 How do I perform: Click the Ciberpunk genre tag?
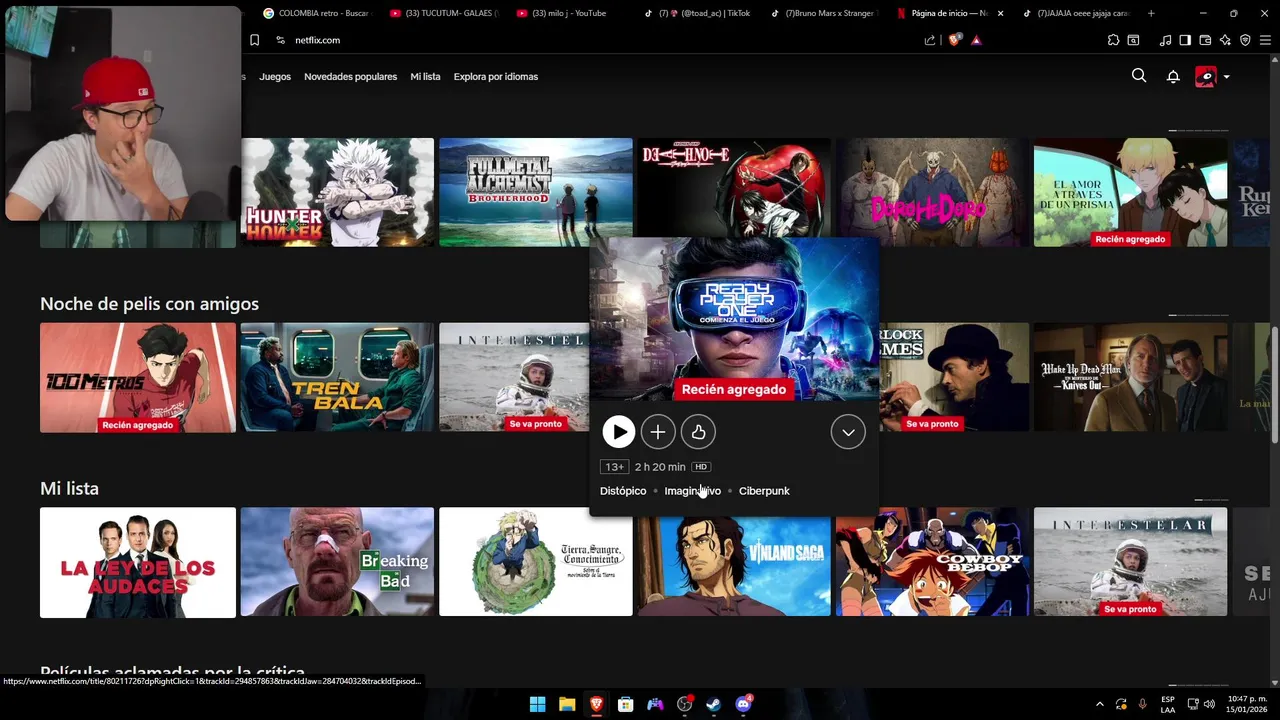(764, 491)
